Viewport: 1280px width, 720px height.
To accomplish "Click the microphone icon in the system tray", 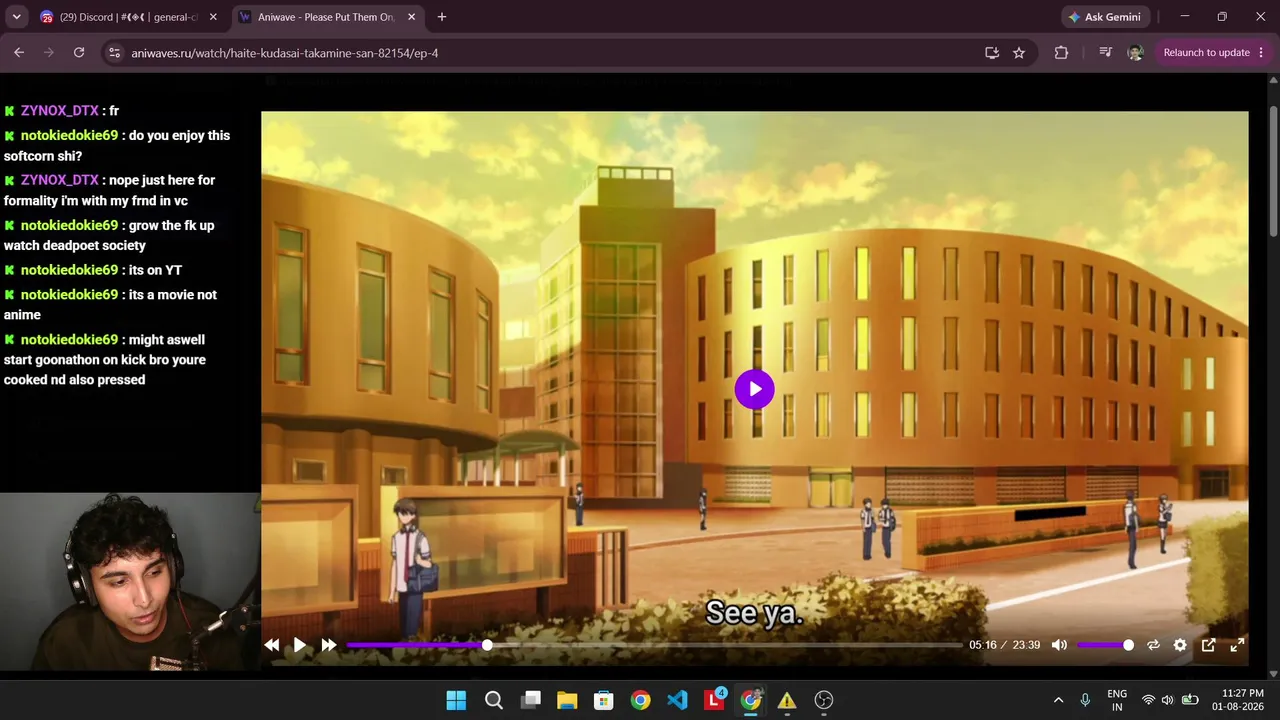I will pos(1085,700).
